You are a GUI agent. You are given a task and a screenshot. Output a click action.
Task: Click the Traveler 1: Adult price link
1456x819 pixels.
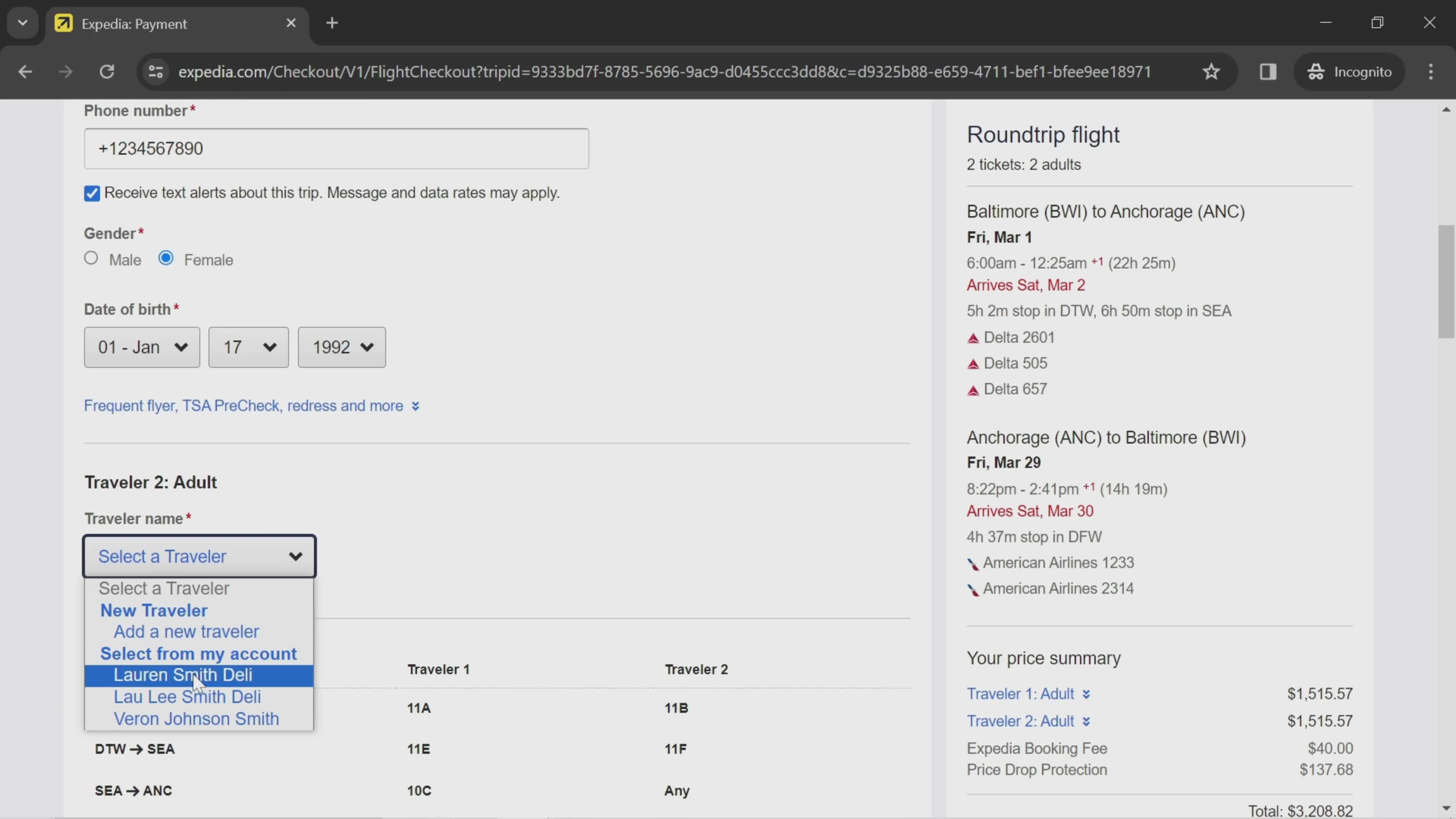[x=1020, y=694]
